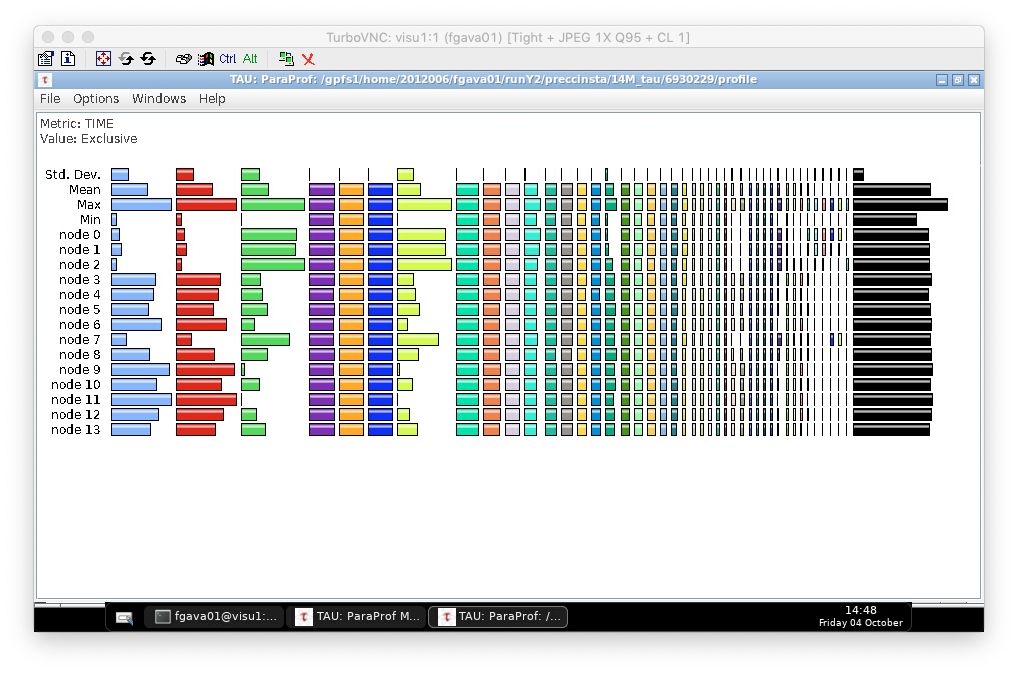Viewport: 1018px width, 674px height.
Task: Click the 14:48 clock in taskbar
Action: click(860, 610)
